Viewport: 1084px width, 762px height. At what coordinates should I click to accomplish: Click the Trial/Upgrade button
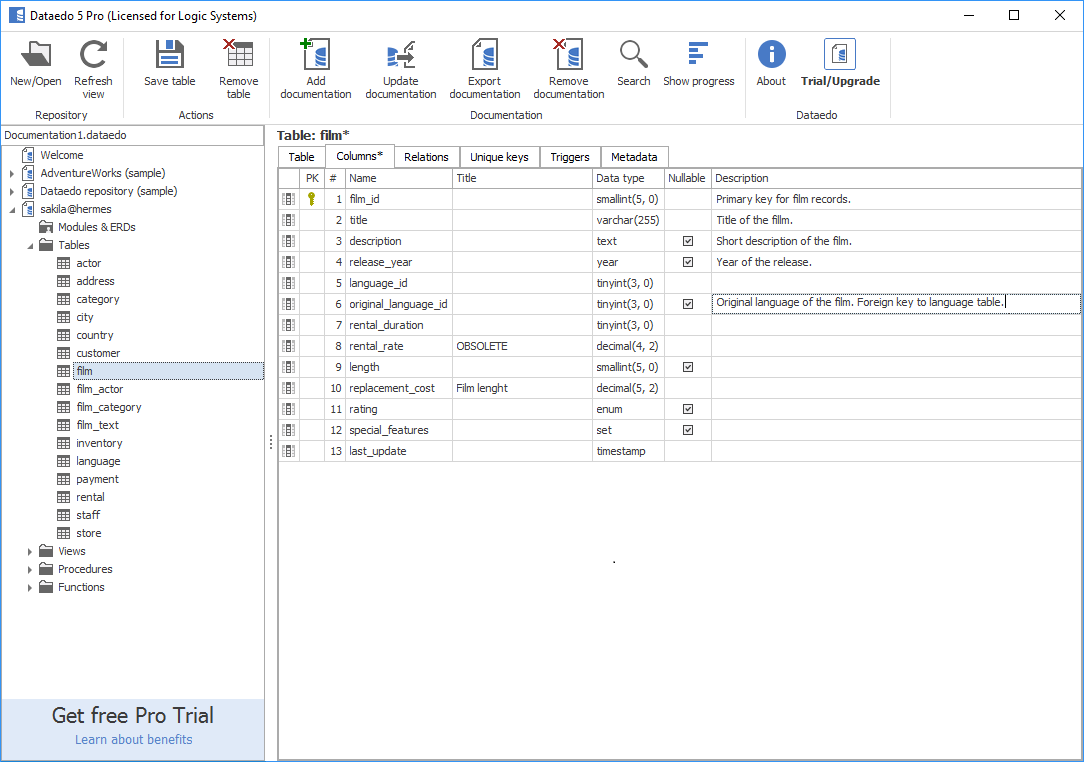pyautogui.click(x=840, y=63)
